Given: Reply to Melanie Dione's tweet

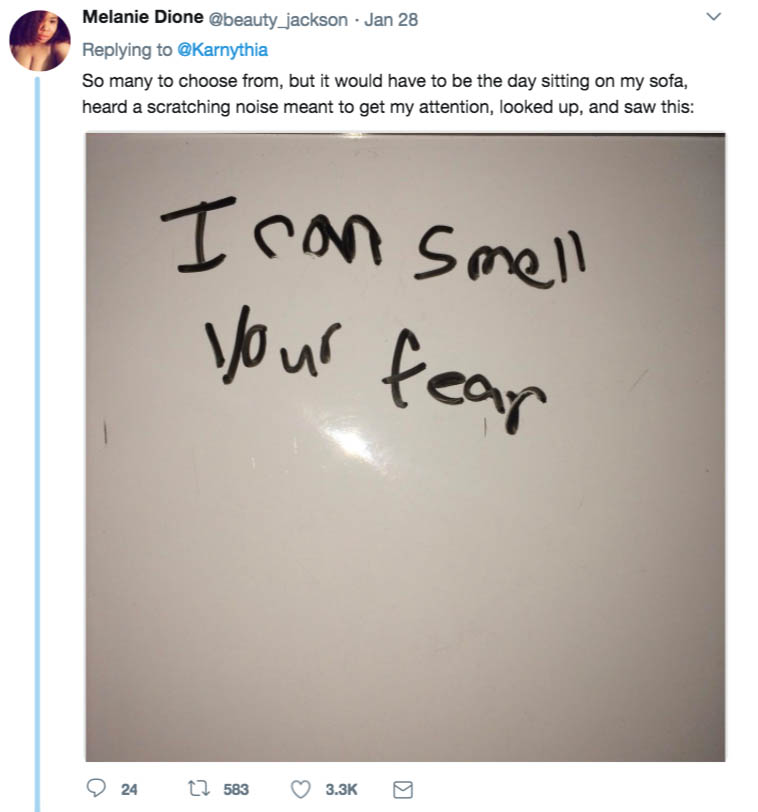Looking at the screenshot, I should coord(95,789).
